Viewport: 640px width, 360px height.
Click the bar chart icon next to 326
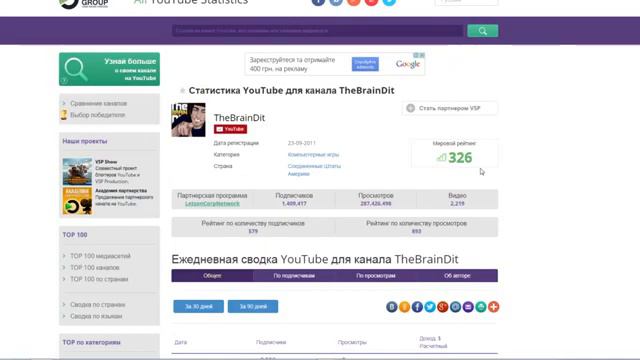(442, 158)
